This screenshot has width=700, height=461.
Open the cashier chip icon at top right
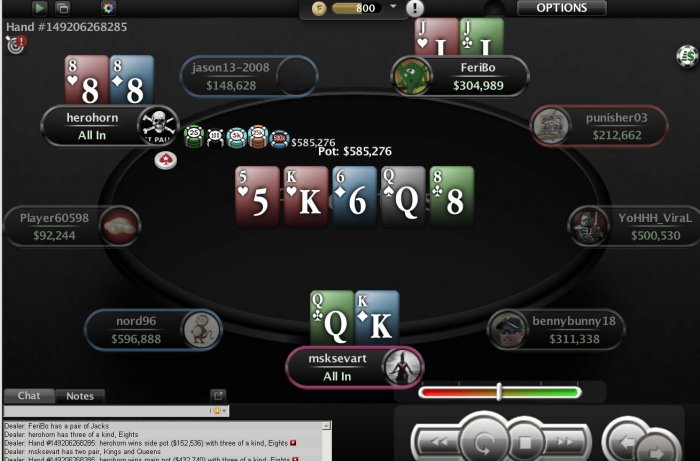[688, 56]
